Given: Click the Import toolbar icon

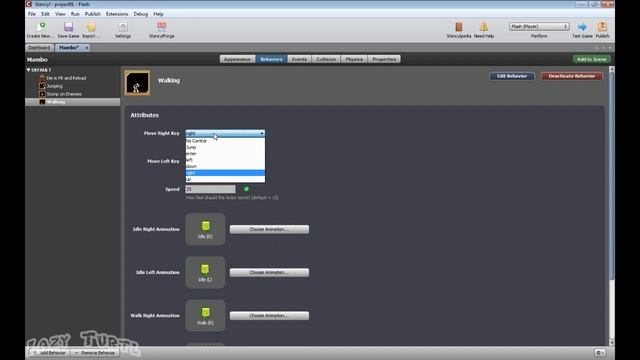Looking at the screenshot, I should coord(91,27).
